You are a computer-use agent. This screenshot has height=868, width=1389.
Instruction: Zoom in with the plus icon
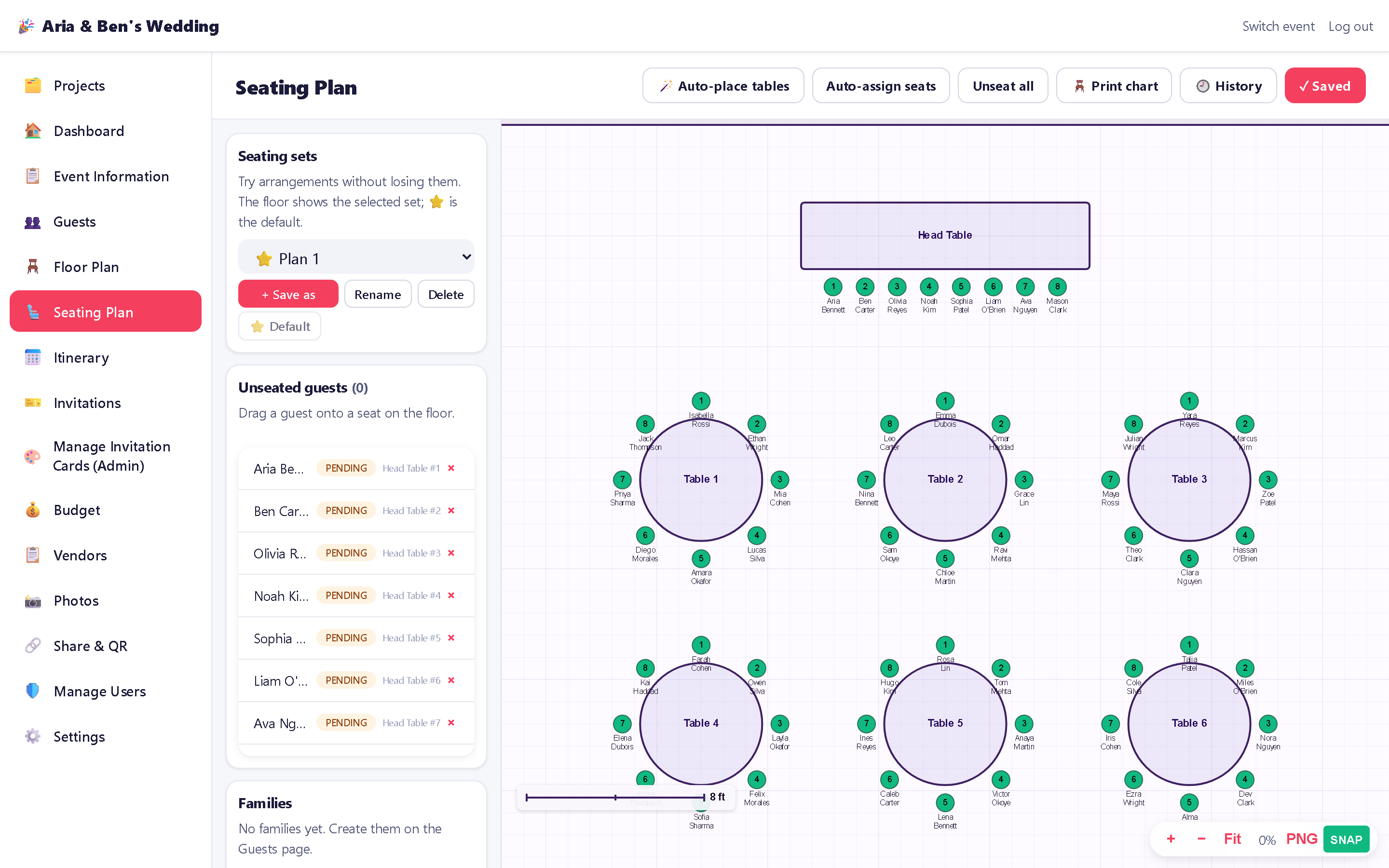tap(1171, 839)
